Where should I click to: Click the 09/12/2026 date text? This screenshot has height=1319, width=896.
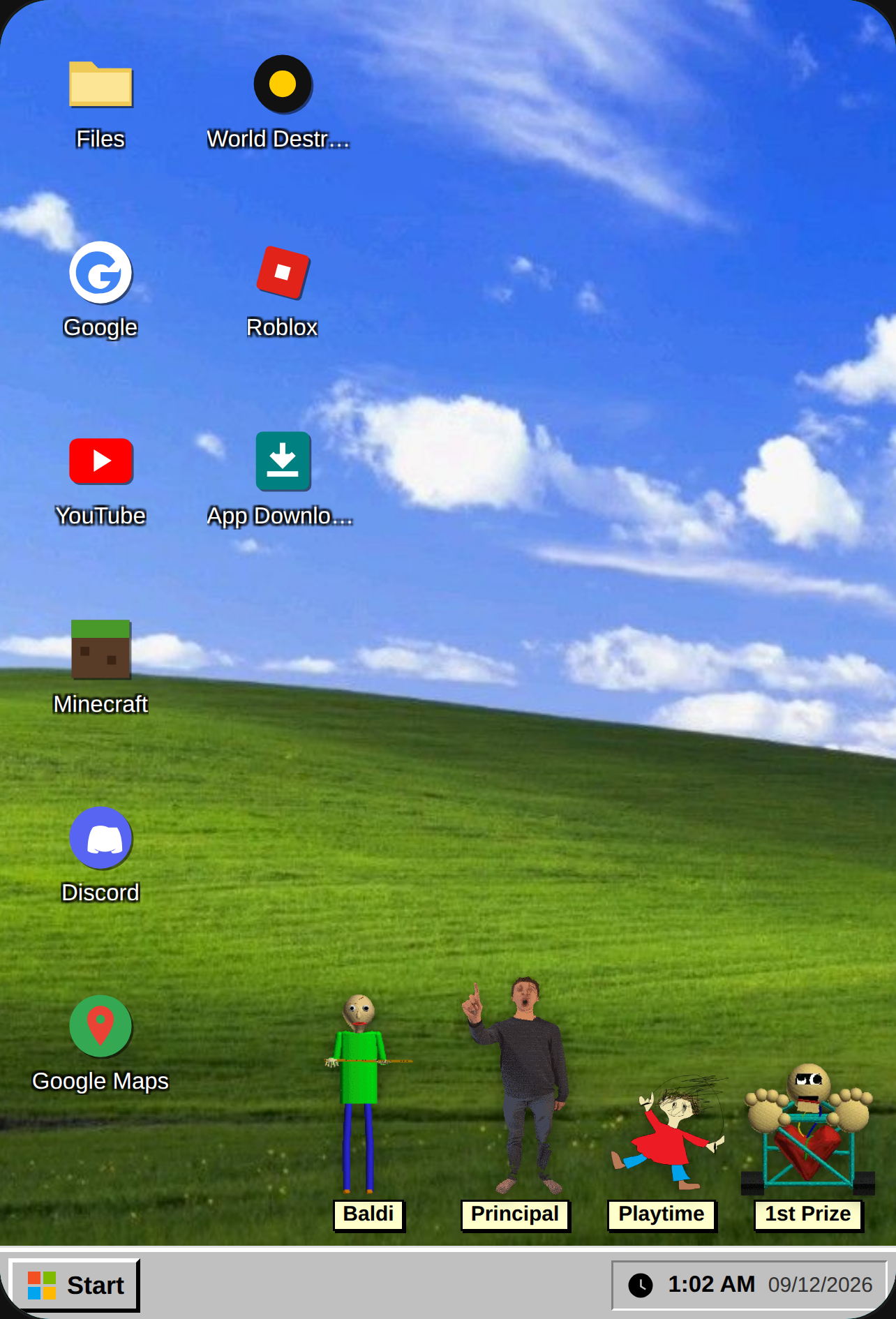tap(820, 1285)
